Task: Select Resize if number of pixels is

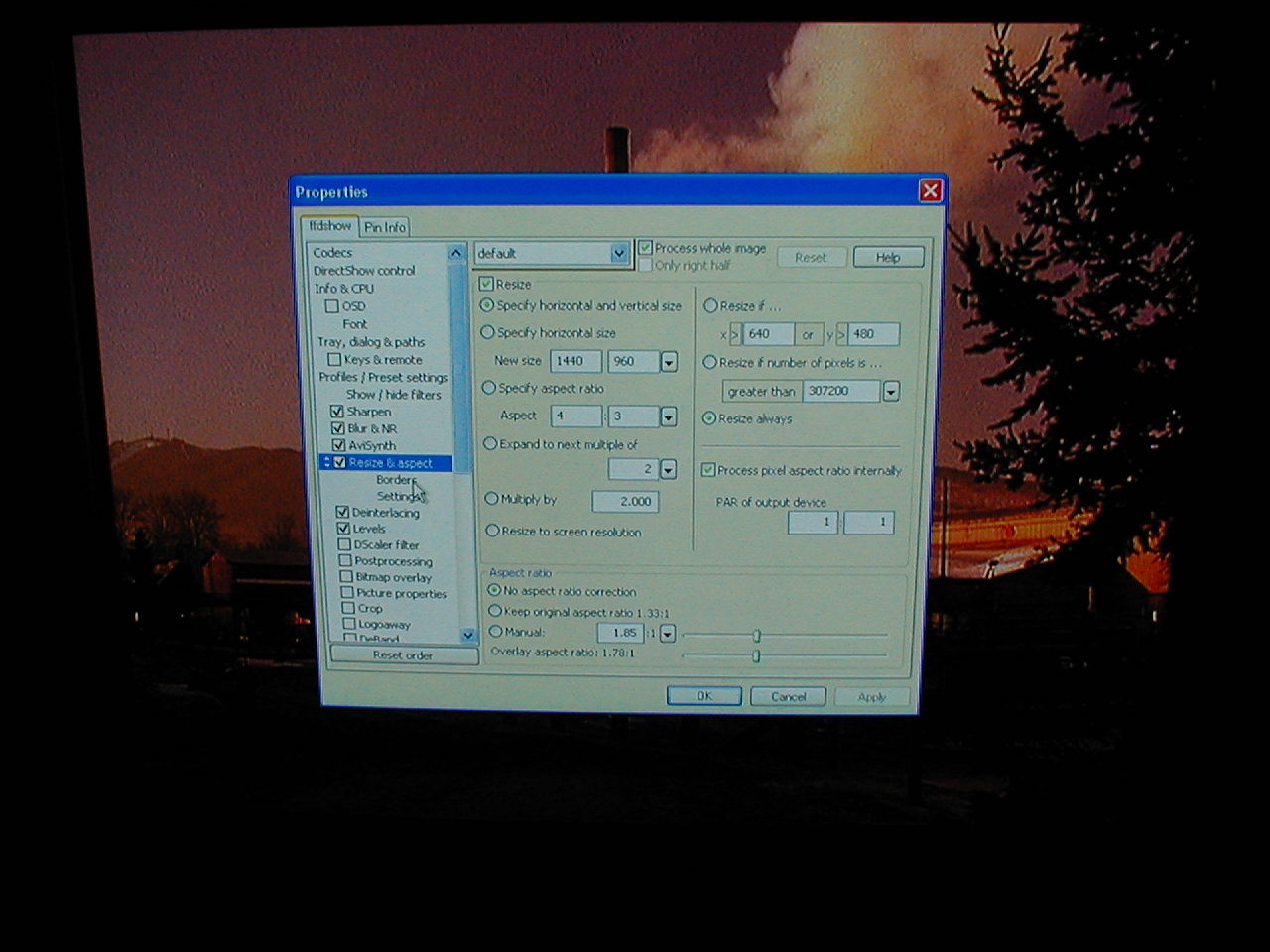Action: click(710, 363)
